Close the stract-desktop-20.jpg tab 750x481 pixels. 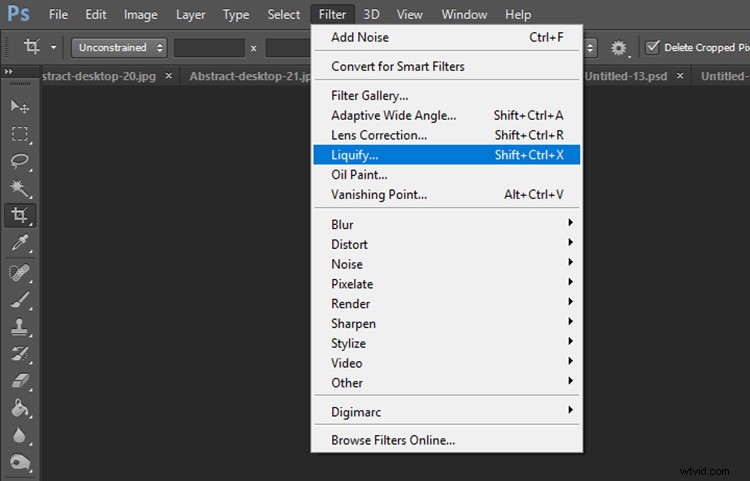point(168,76)
